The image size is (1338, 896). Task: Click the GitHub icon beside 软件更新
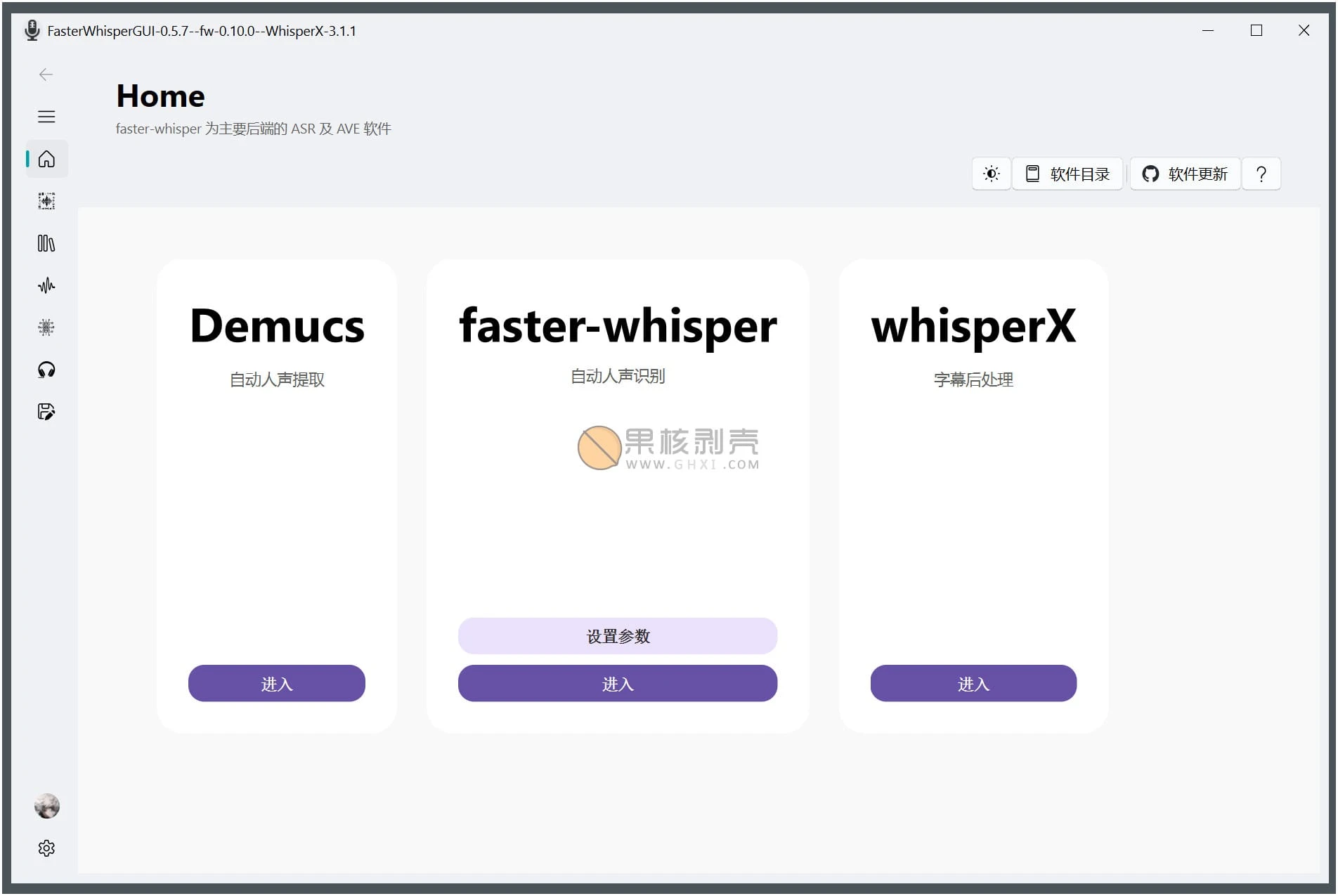pos(1150,174)
